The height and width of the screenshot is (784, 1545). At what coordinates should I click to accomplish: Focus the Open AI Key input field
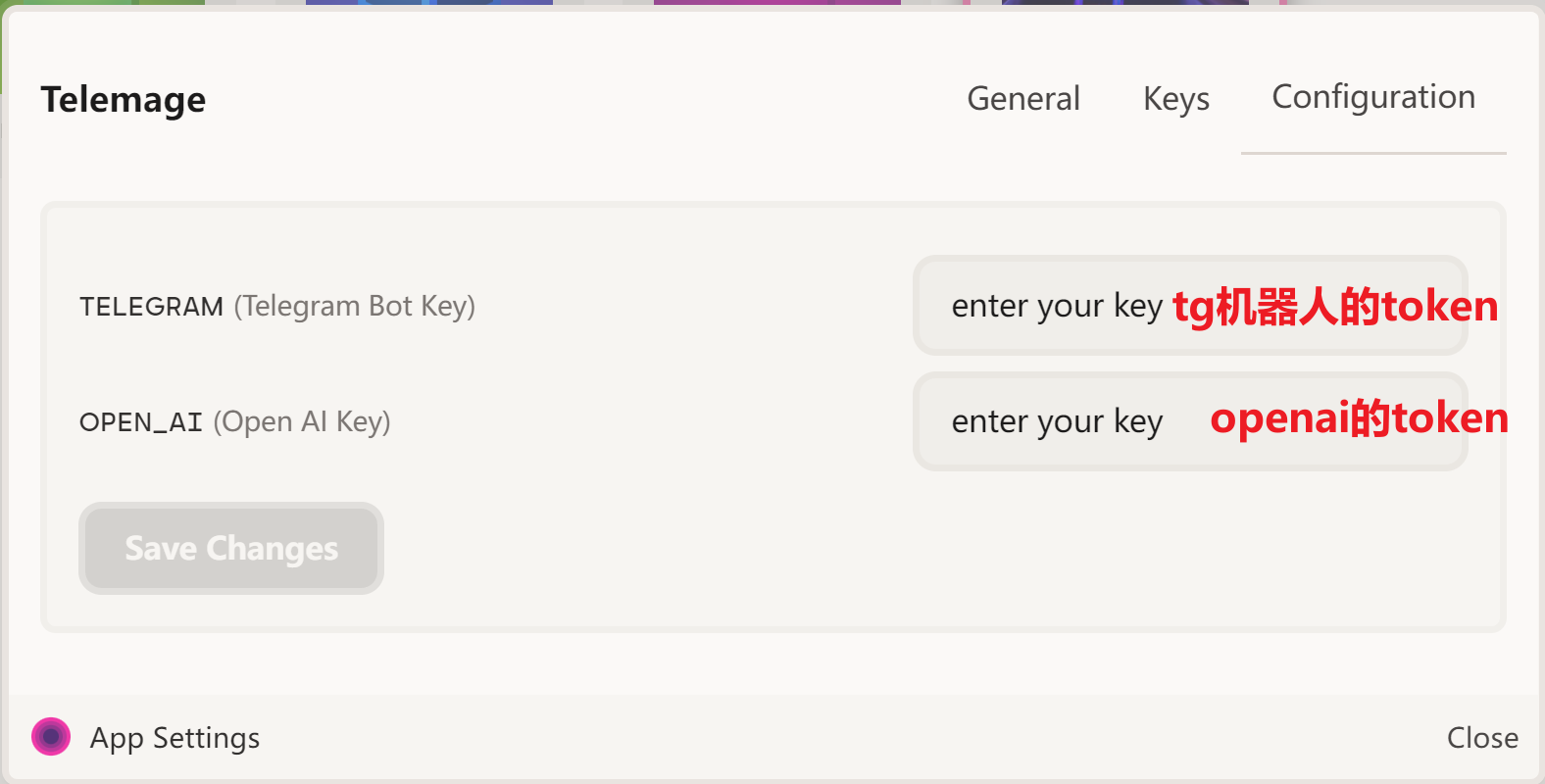(1190, 421)
